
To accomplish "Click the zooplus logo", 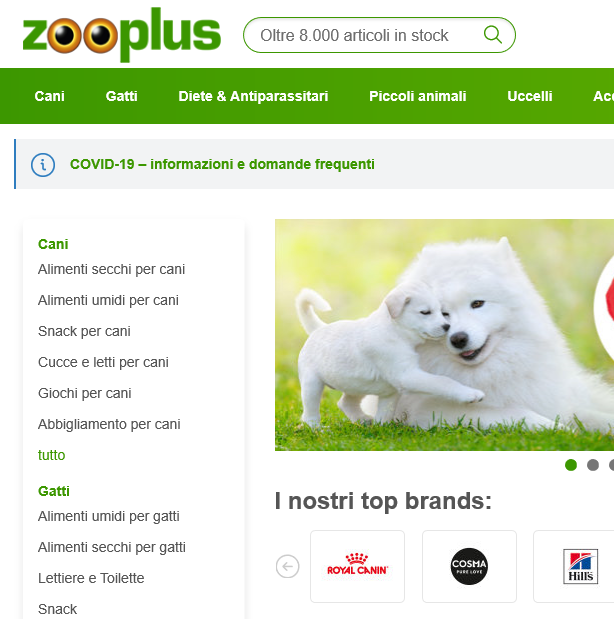I will (x=122, y=35).
